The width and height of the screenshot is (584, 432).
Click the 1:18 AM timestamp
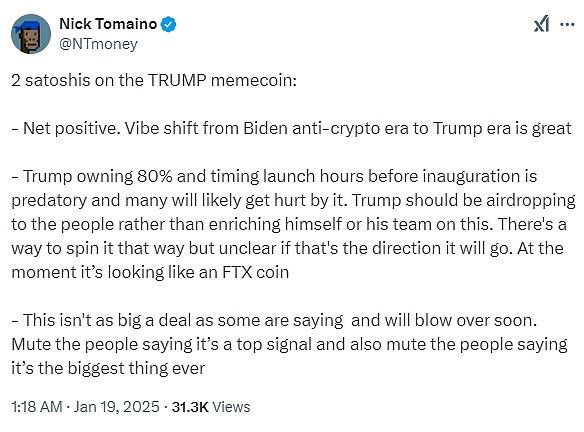pyautogui.click(x=36, y=407)
